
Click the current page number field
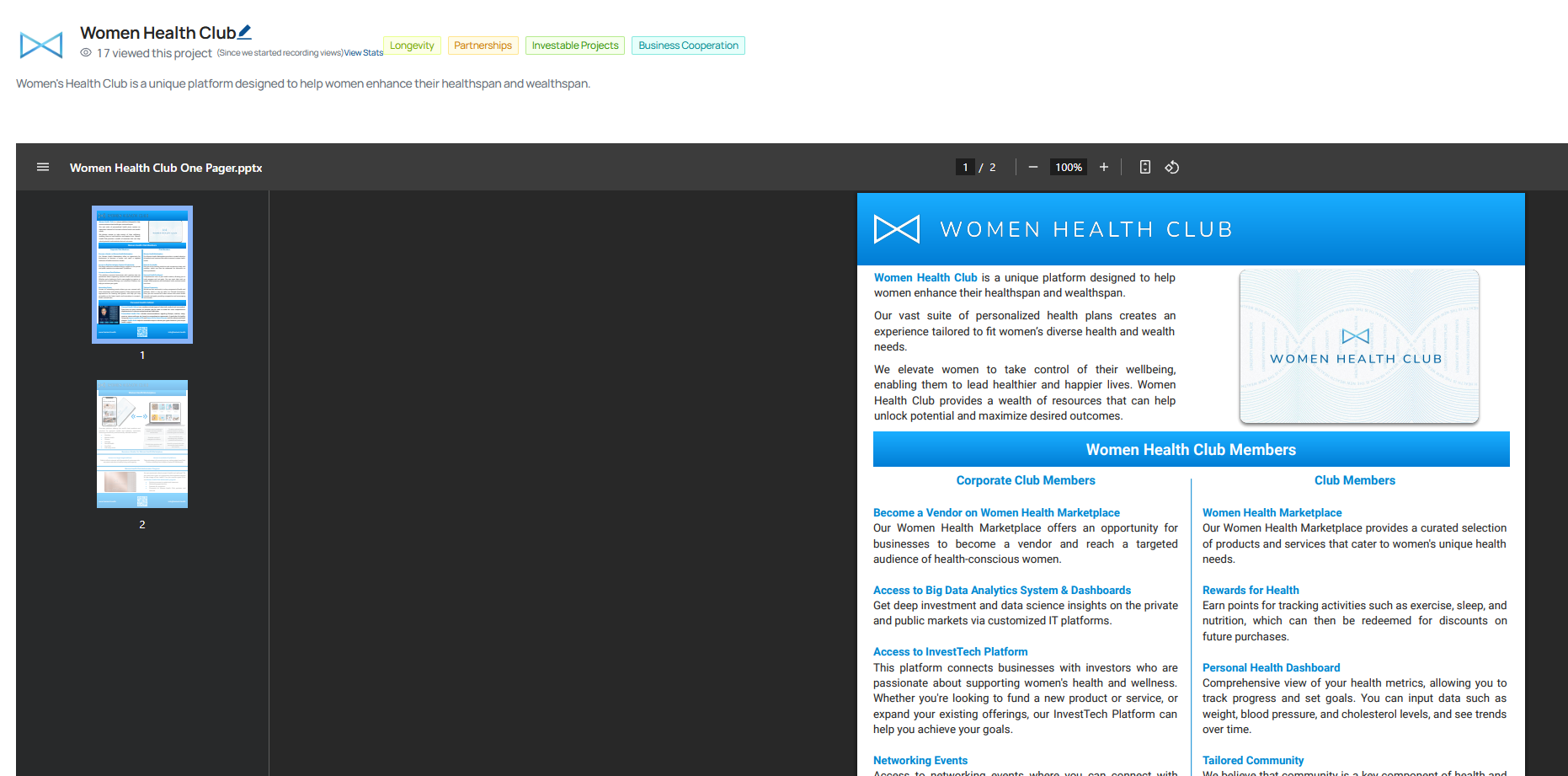point(965,168)
